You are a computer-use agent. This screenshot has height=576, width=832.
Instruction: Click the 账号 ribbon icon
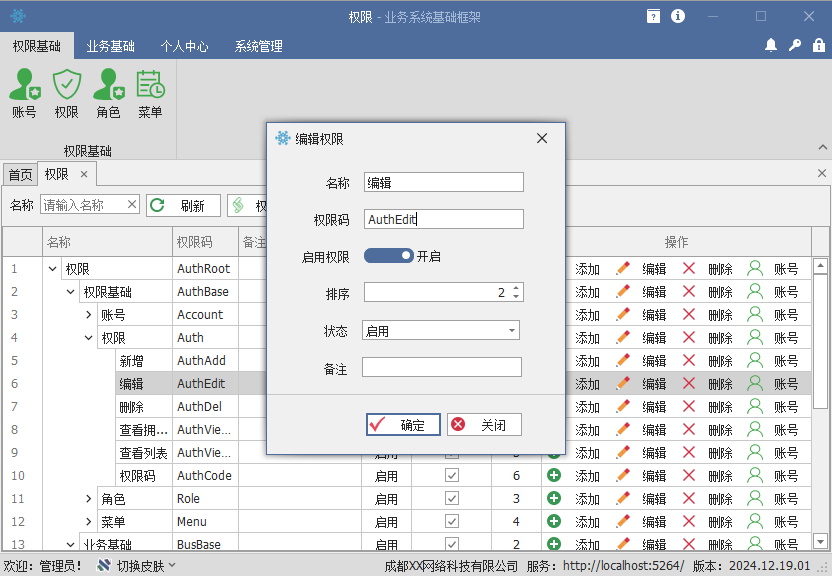pos(24,94)
